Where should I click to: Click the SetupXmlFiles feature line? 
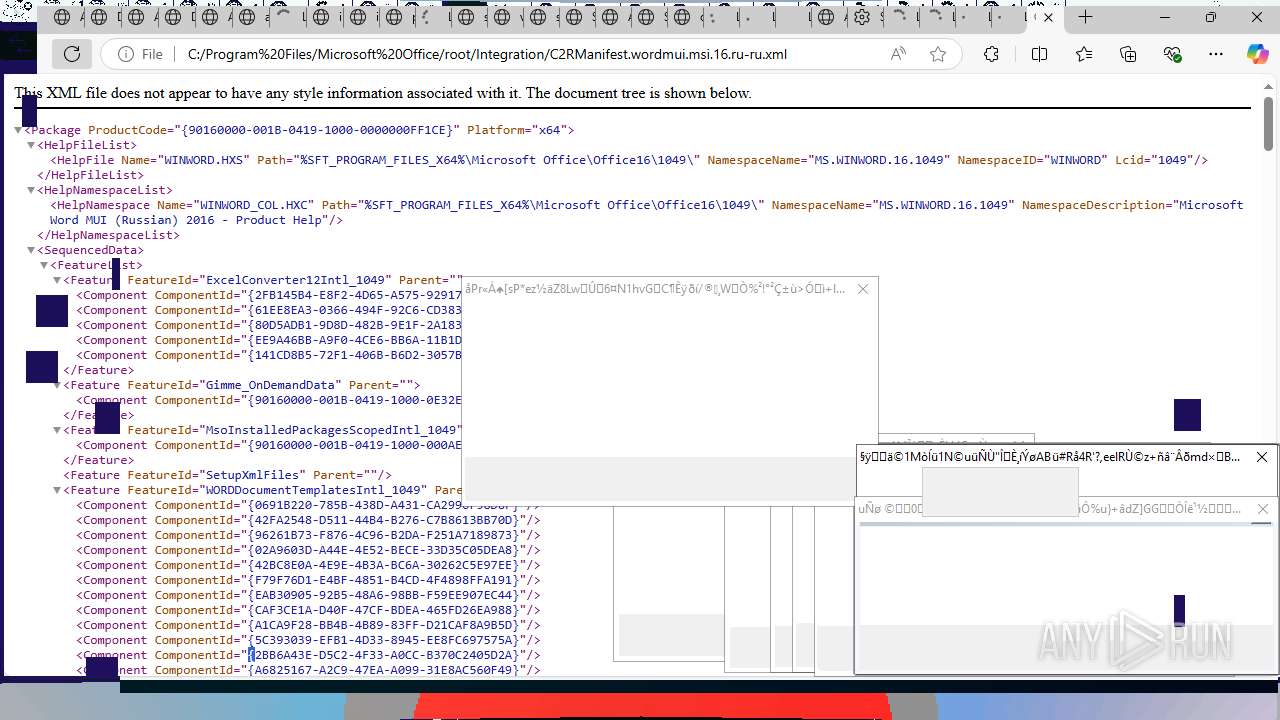tap(228, 475)
